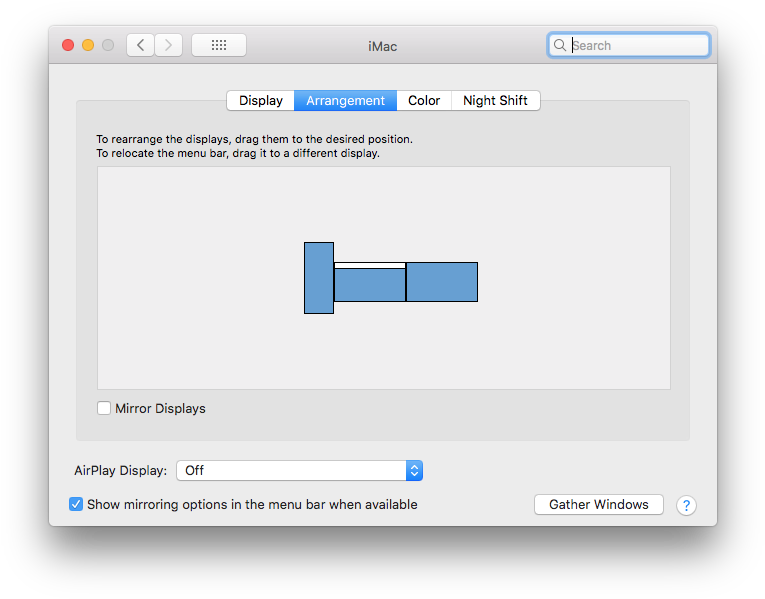Open the AirPlay Display dropdown
Viewport: 765px width, 599px height.
point(300,470)
